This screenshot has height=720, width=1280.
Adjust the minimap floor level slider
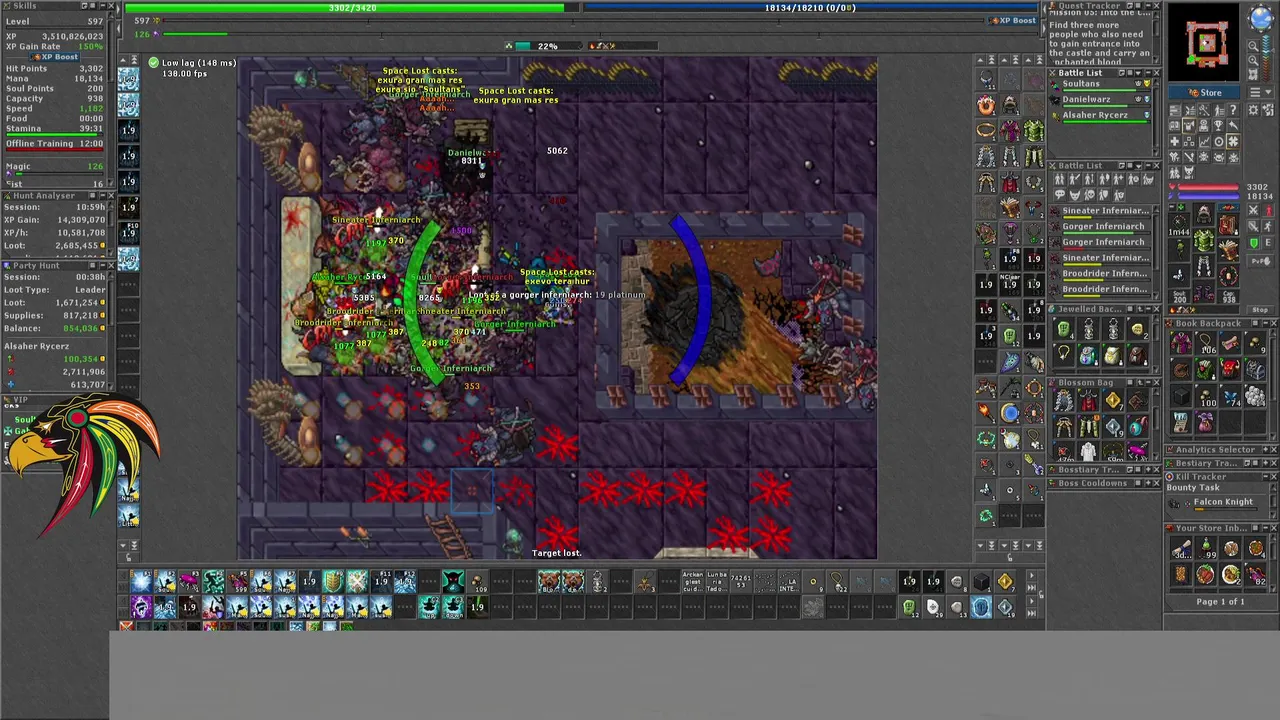click(x=1266, y=58)
